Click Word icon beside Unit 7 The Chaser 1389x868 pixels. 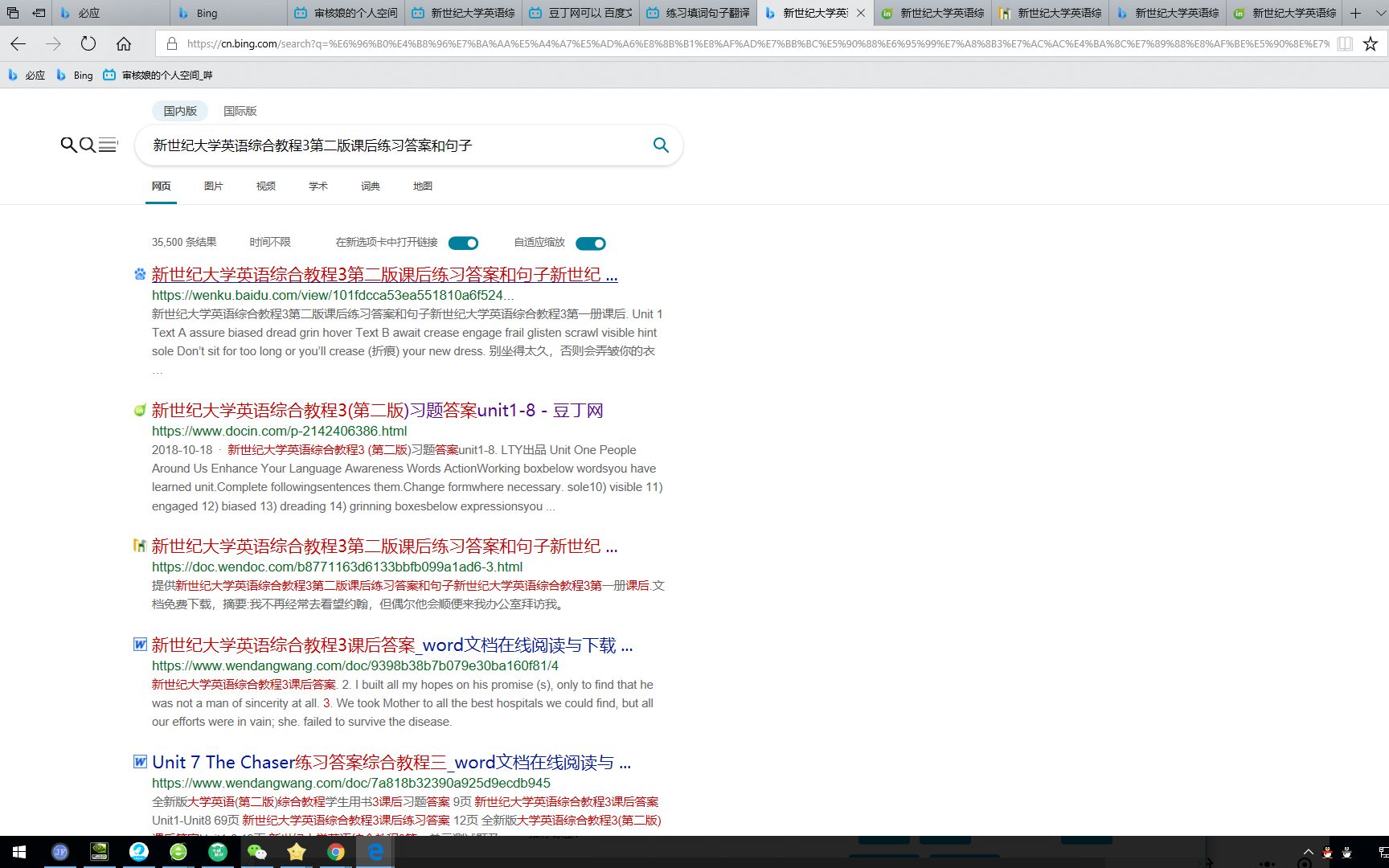140,762
